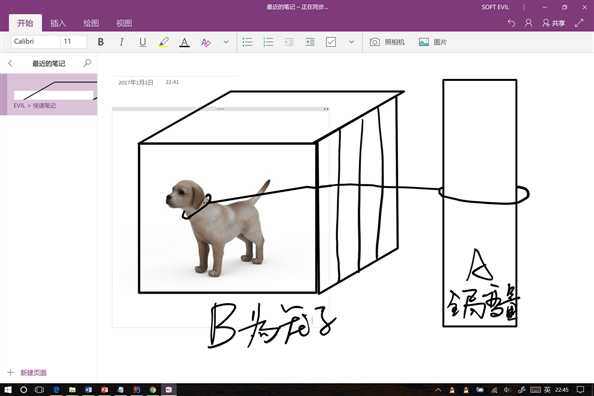The width and height of the screenshot is (594, 396).
Task: Open search with magnifier icon
Action: pyautogui.click(x=87, y=63)
